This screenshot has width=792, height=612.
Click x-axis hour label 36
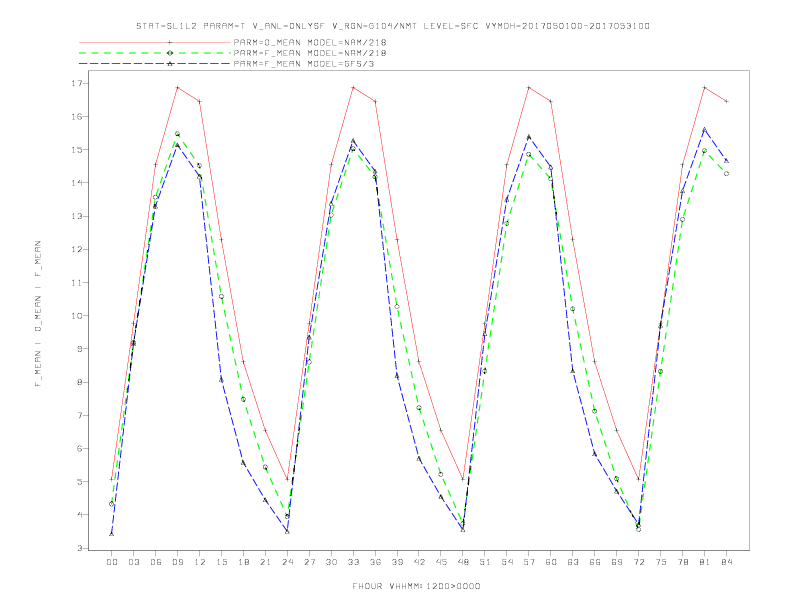[x=375, y=562]
